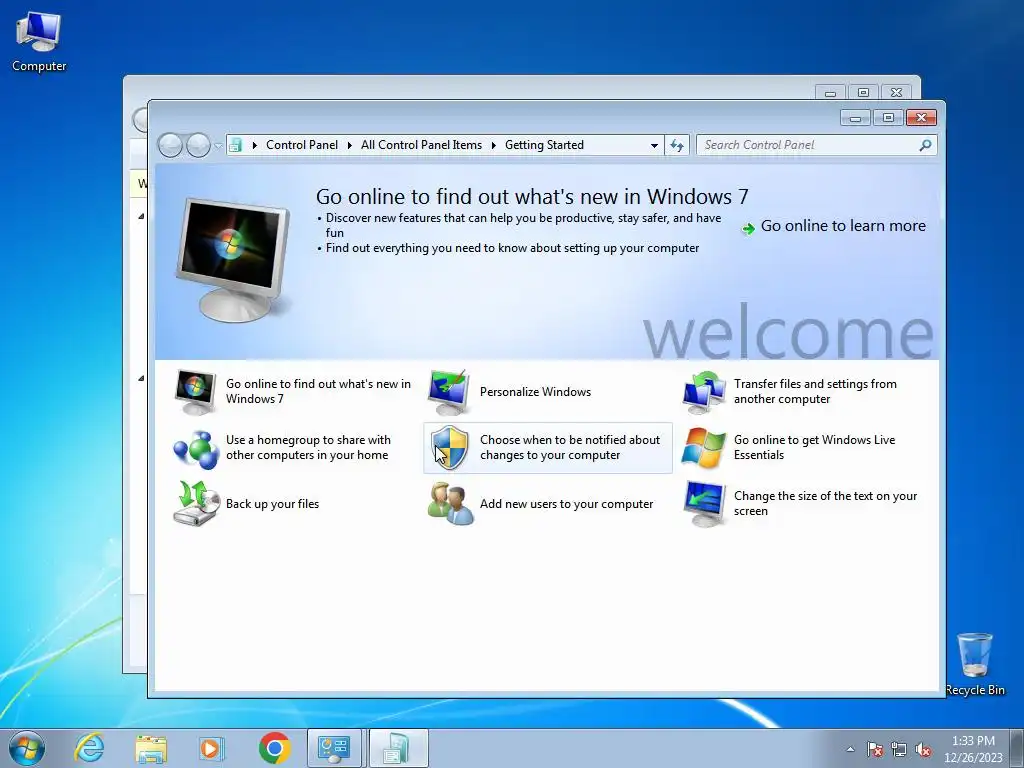Click the refresh button beside address bar
Viewport: 1024px width, 768px height.
(677, 145)
